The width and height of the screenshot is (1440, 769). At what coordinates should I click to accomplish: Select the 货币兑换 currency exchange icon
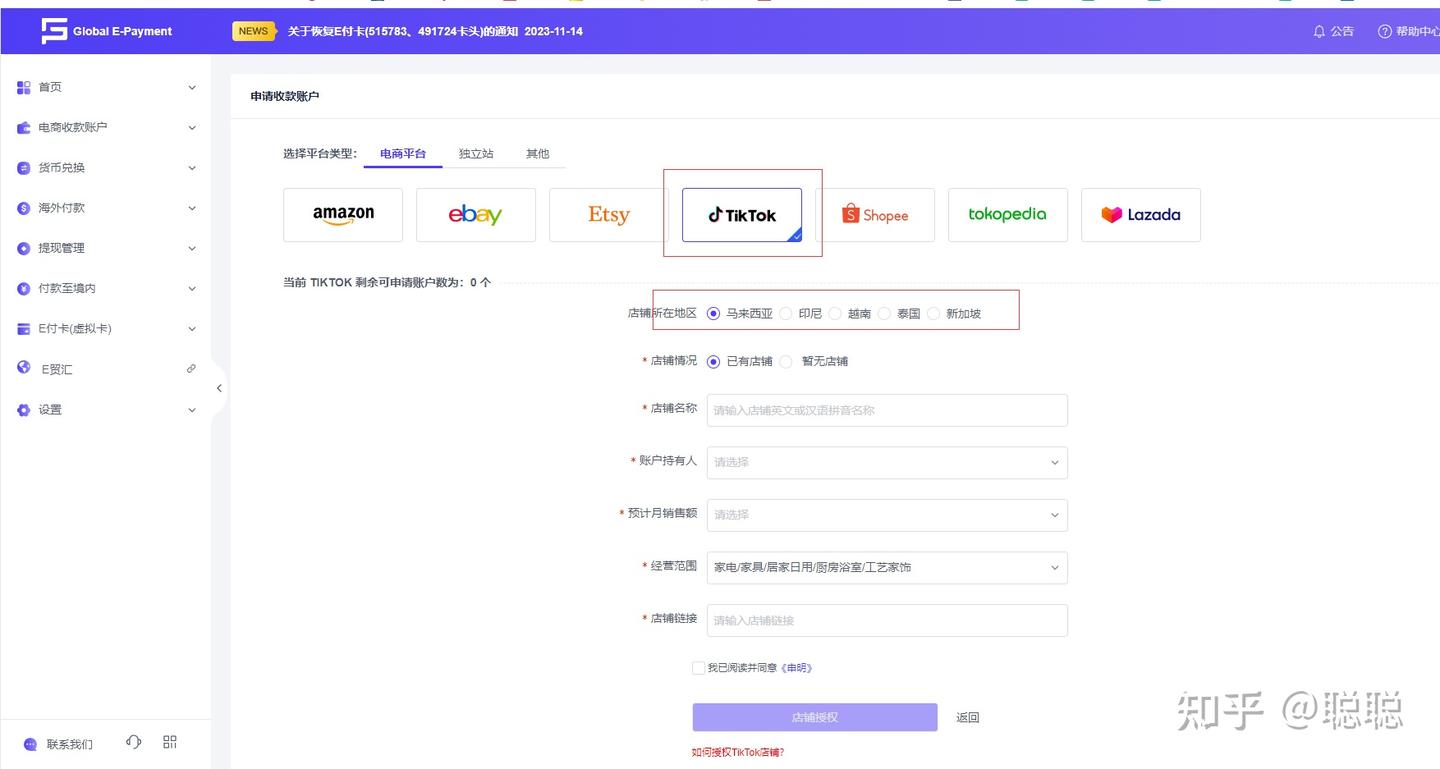pos(23,167)
